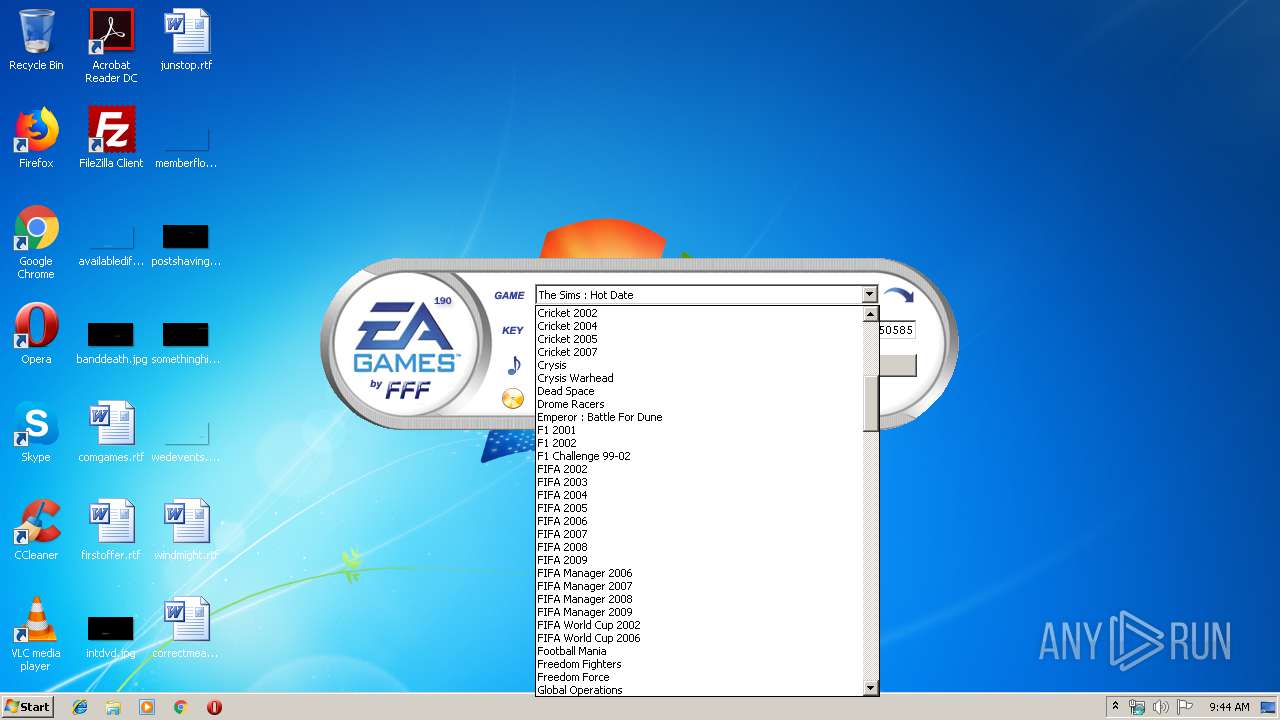Open Action Center flag in tray
Screen dimensions: 1280x720
tap(1185, 707)
